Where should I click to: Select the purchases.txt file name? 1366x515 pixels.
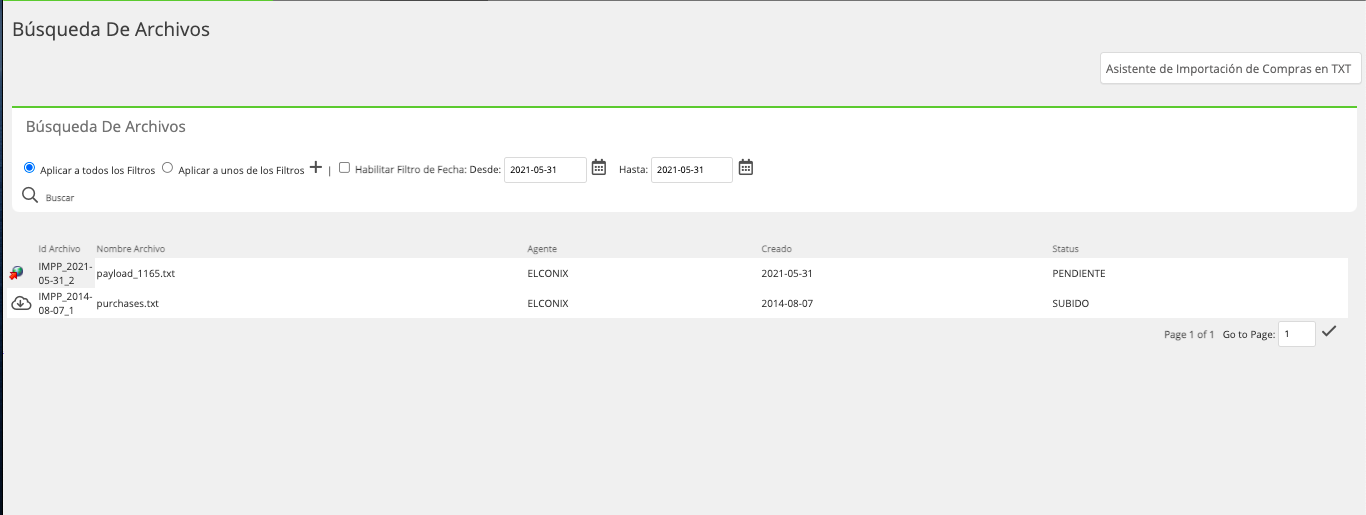pos(127,303)
